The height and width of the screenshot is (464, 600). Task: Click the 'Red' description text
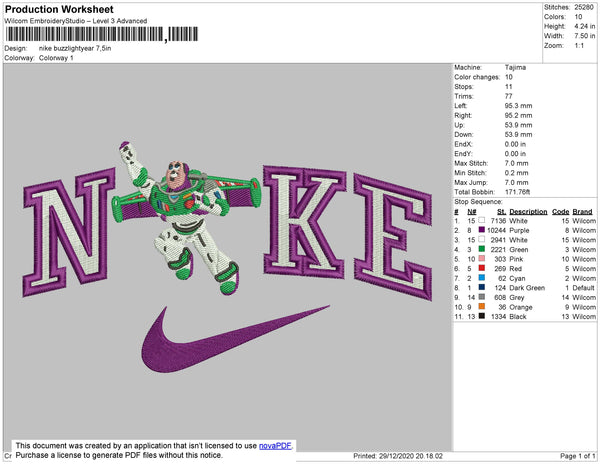point(515,269)
